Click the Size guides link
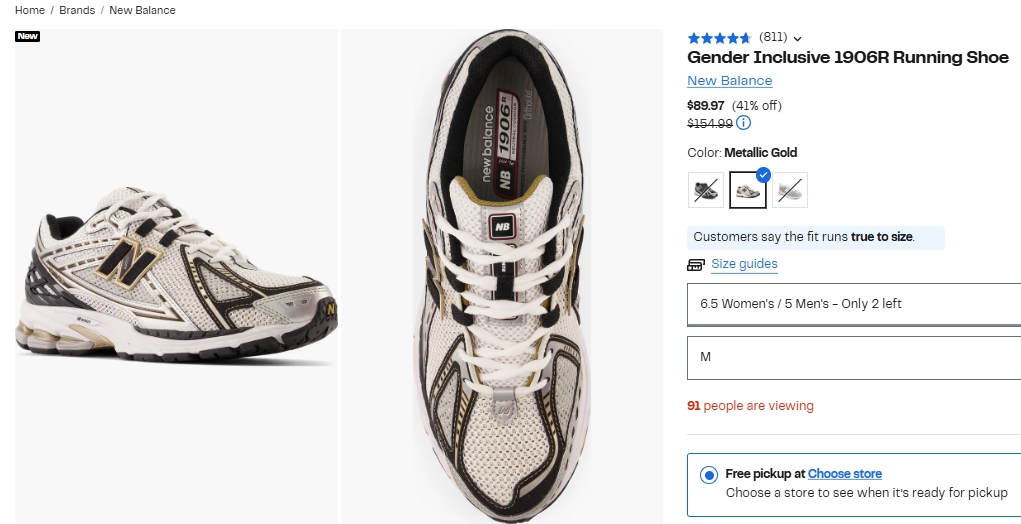Viewport: 1021px width, 524px height. pos(744,264)
